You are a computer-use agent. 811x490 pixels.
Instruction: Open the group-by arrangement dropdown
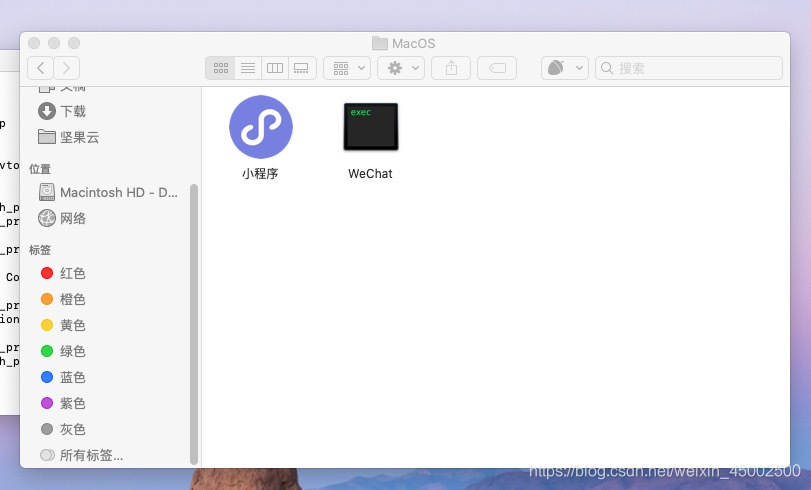click(347, 68)
